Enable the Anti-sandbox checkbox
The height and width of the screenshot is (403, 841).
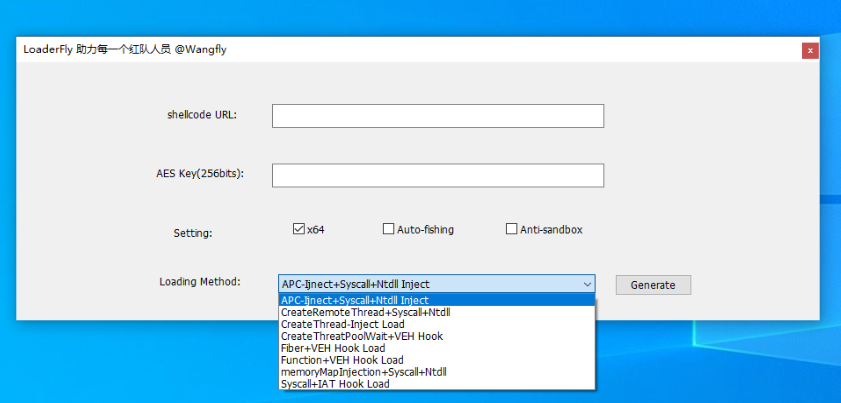[512, 229]
